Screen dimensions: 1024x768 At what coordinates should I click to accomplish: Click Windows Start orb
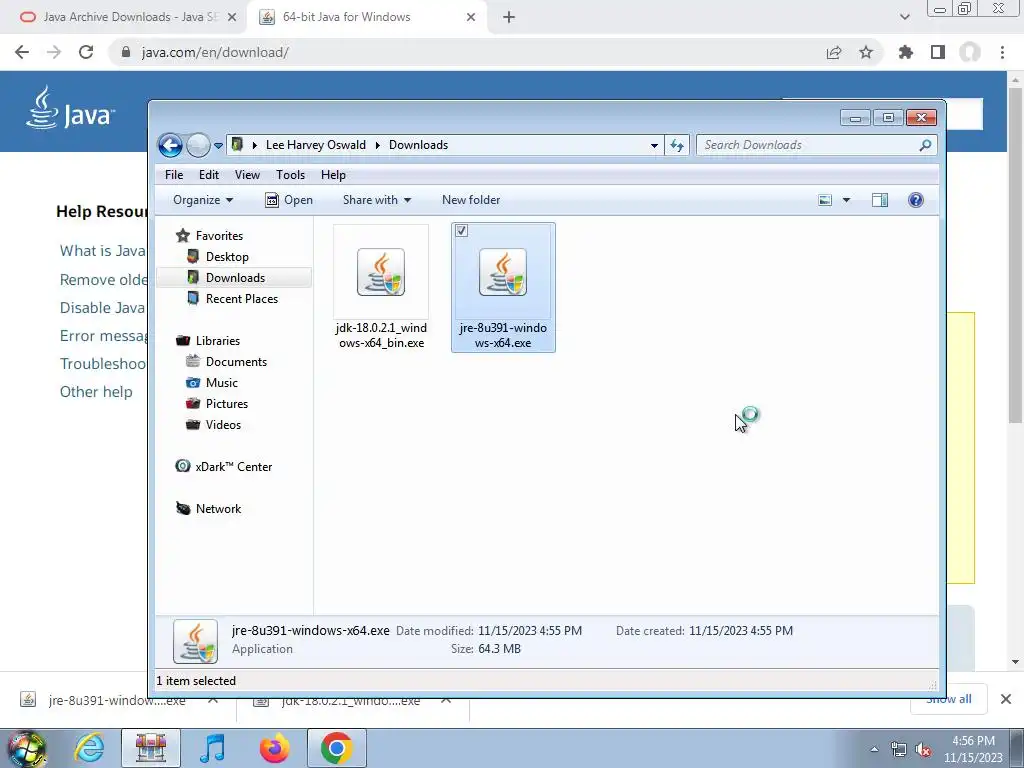click(x=27, y=748)
